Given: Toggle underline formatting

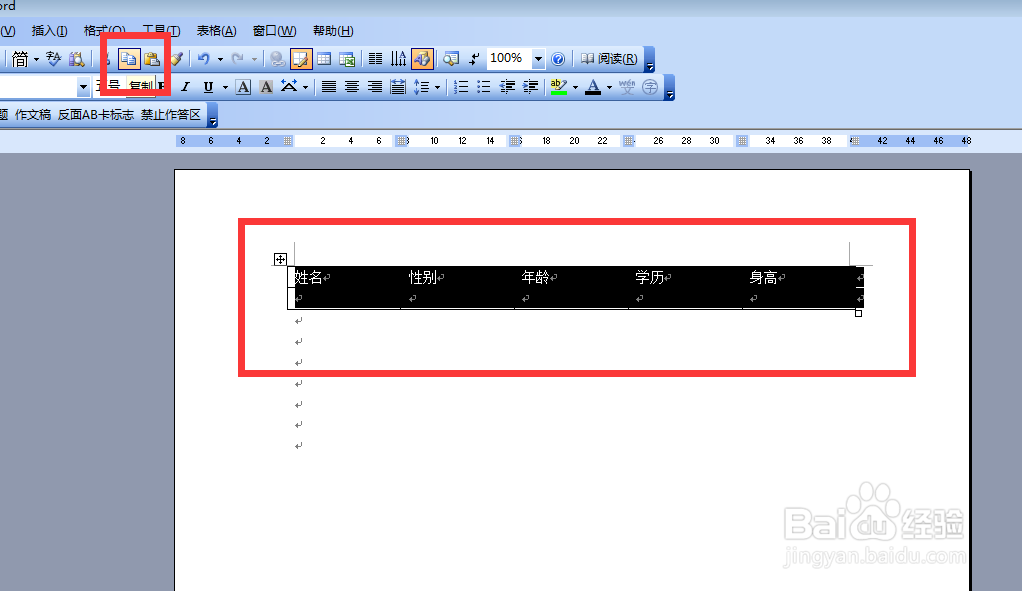Looking at the screenshot, I should [209, 87].
